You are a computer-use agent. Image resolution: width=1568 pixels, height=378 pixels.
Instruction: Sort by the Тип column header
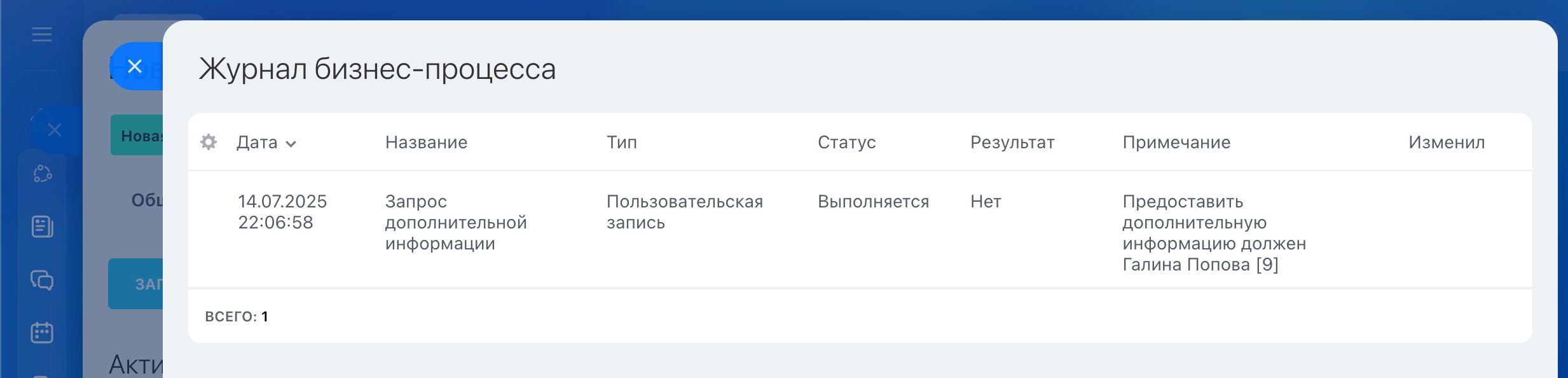pos(621,142)
